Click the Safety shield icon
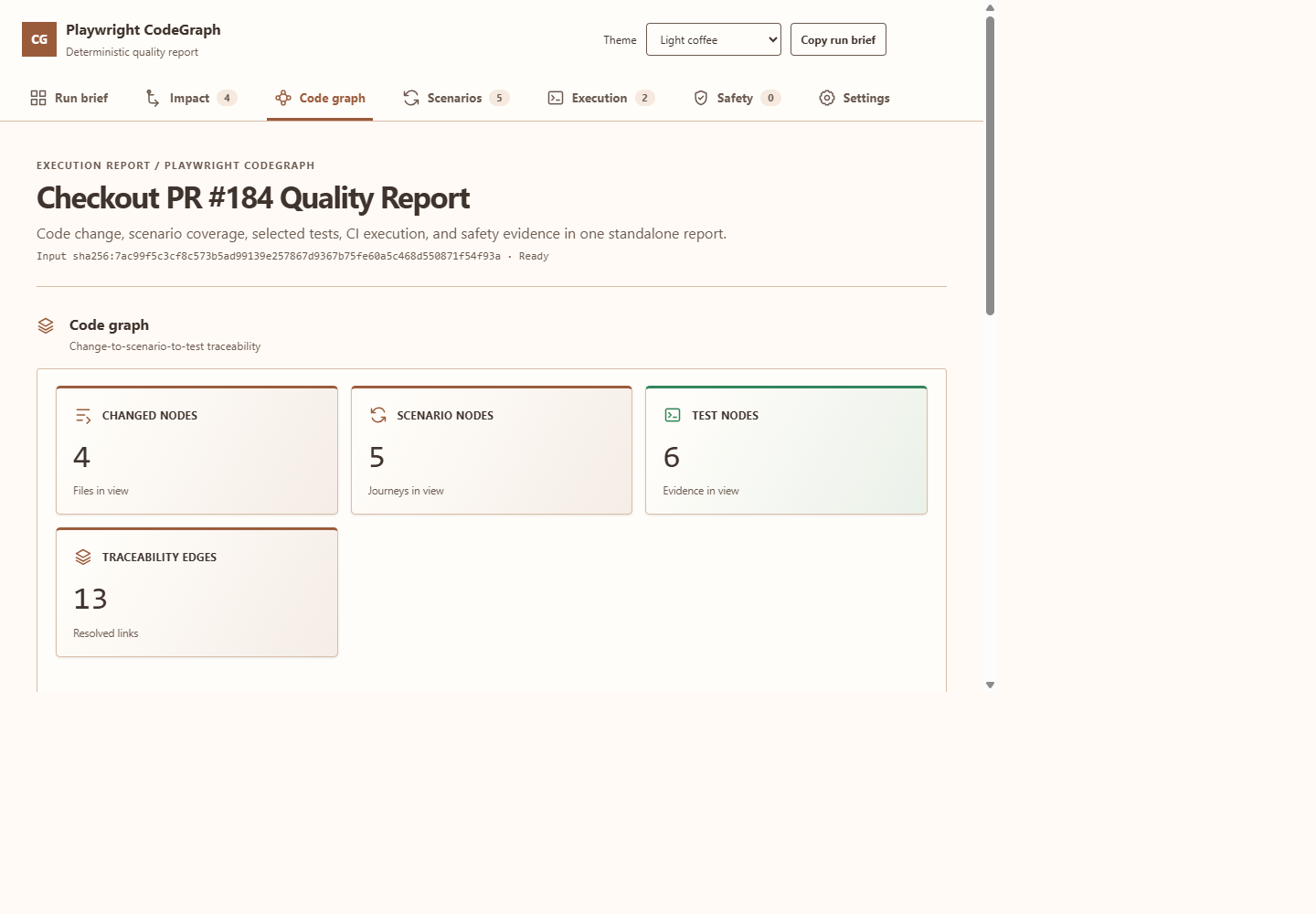Screen dimensions: 1316x914 [x=701, y=98]
